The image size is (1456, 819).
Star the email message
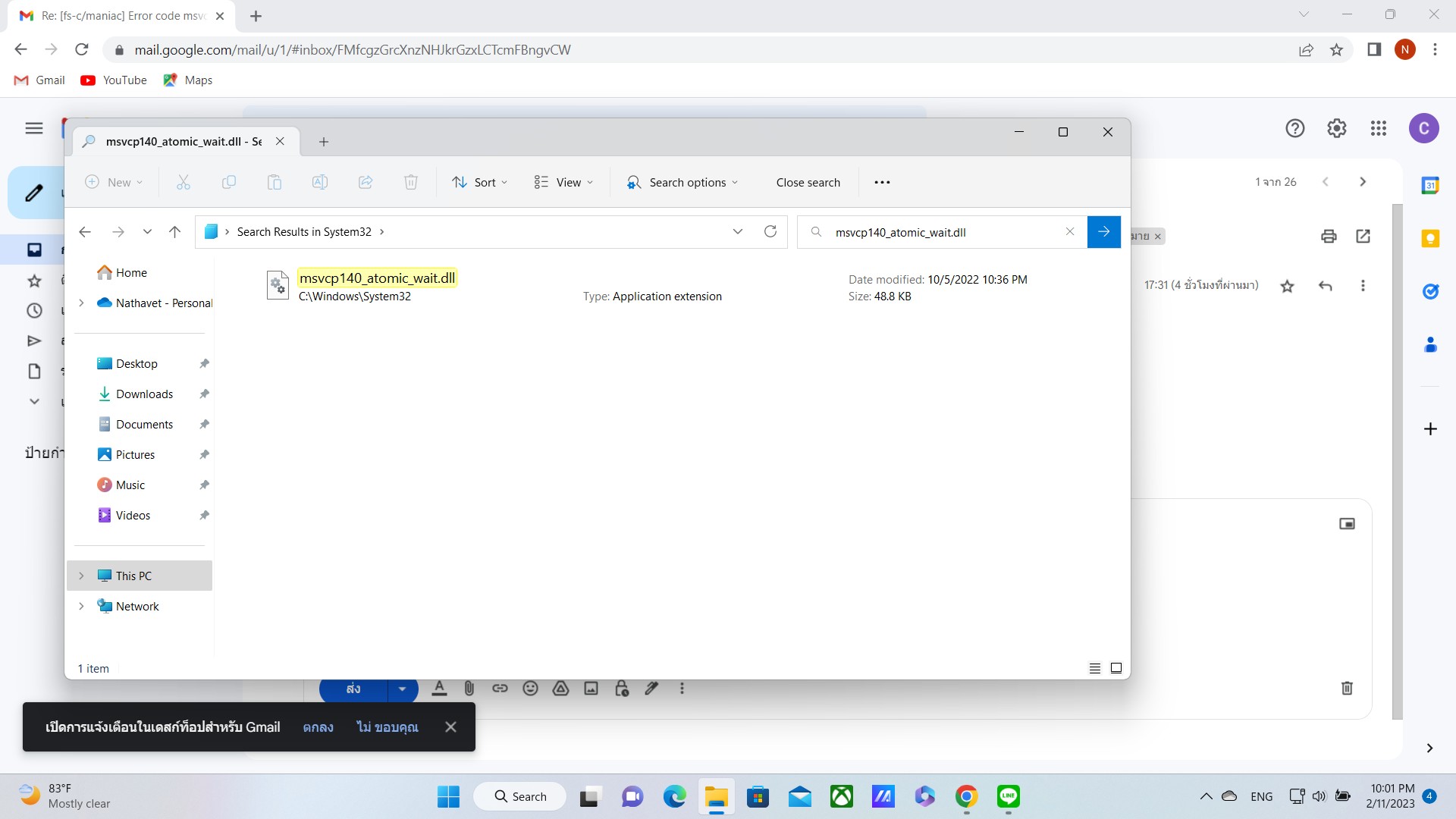point(1287,287)
